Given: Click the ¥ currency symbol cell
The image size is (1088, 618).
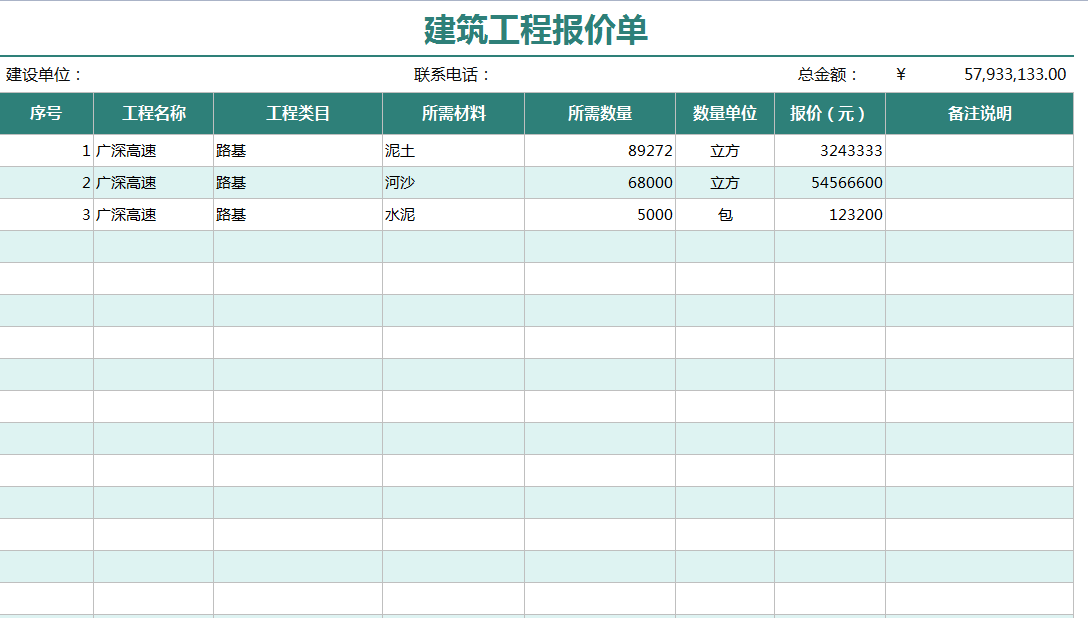Looking at the screenshot, I should 899,71.
